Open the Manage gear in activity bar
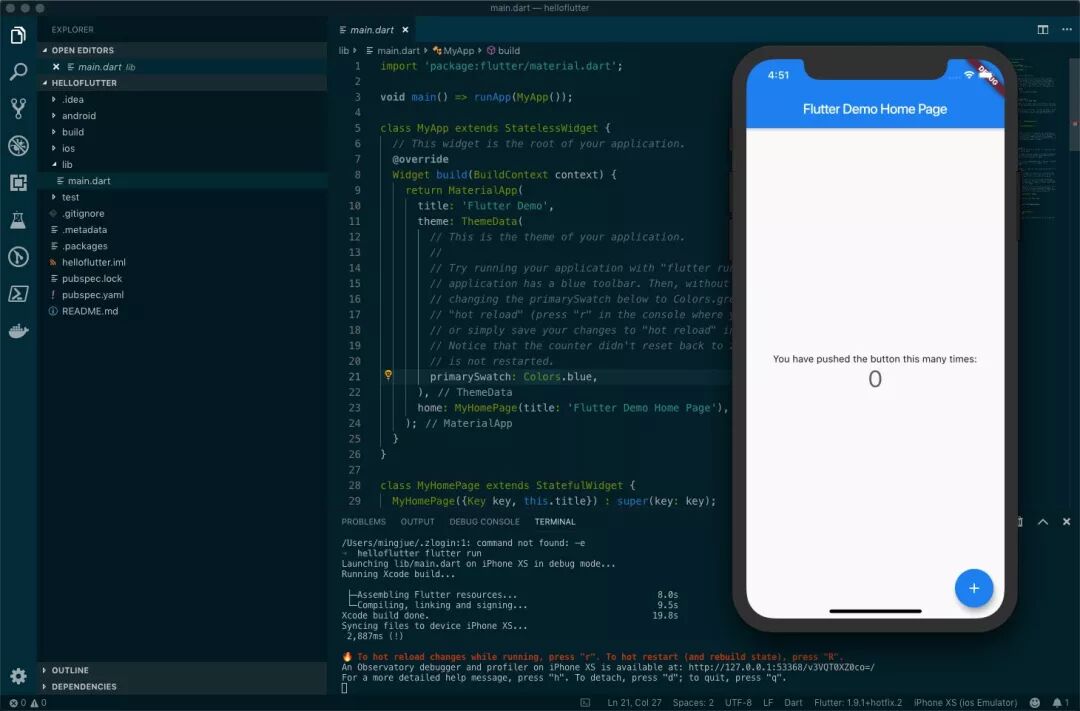The width and height of the screenshot is (1080, 711). [19, 676]
